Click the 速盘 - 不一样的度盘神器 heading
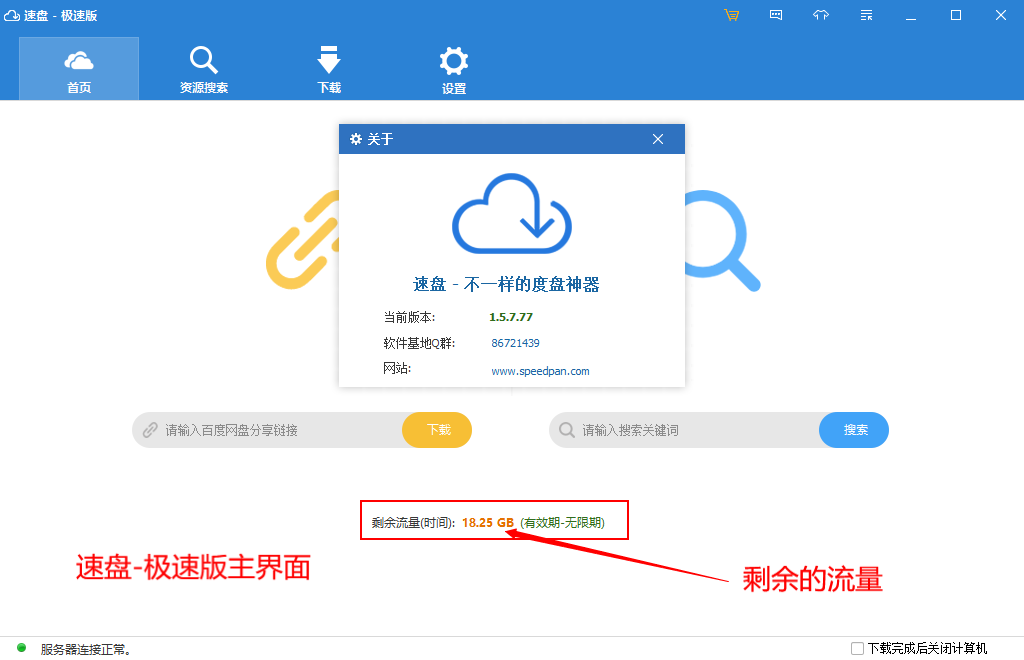The image size is (1024, 660). tap(506, 285)
